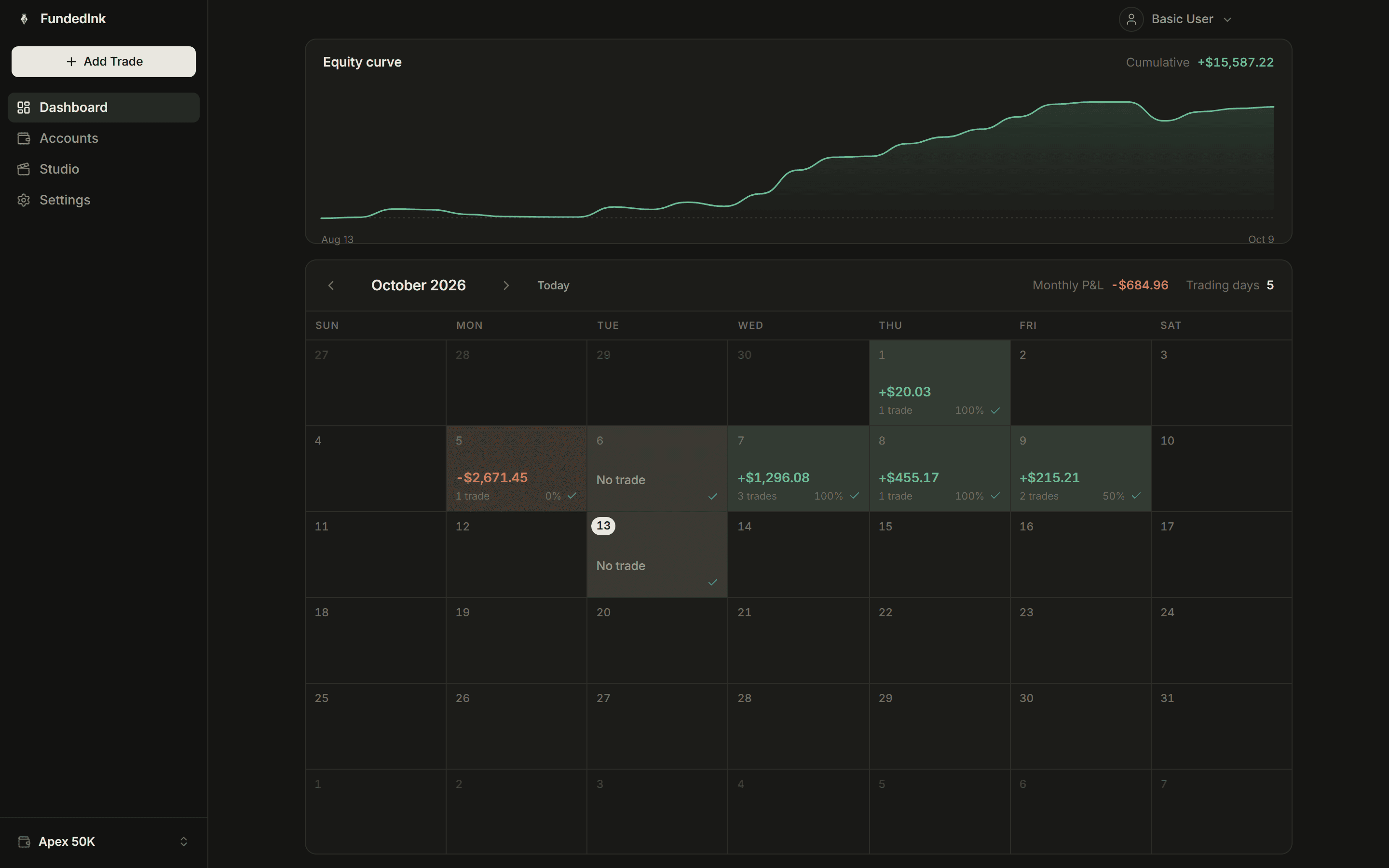Click the -$2,671.45 loss on October 5
This screenshot has width=1389, height=868.
pyautogui.click(x=492, y=477)
